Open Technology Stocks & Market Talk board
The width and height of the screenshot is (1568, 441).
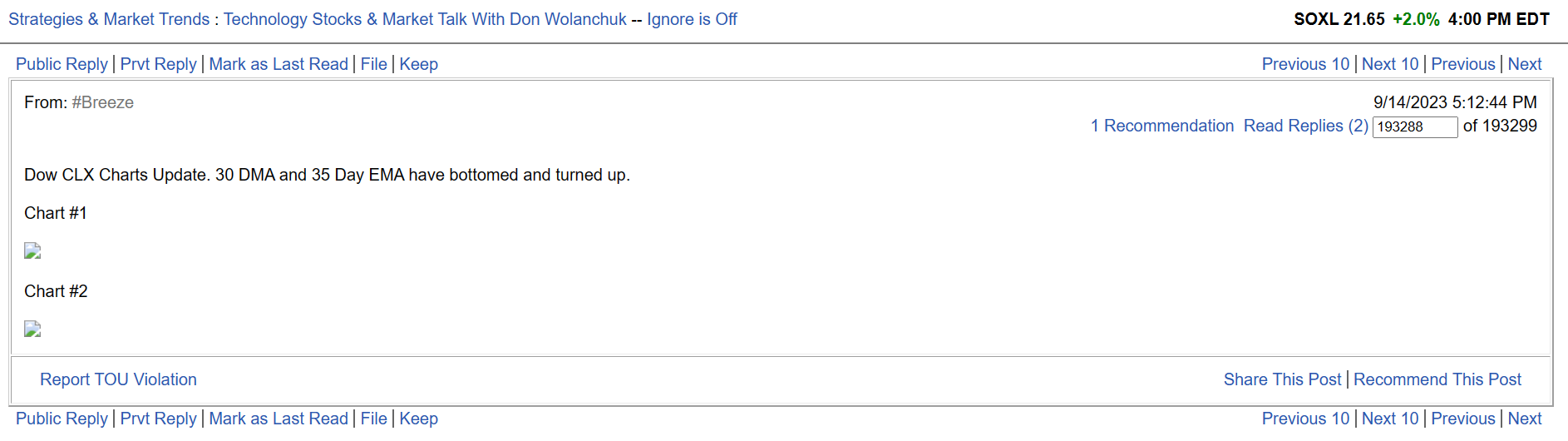pos(425,19)
